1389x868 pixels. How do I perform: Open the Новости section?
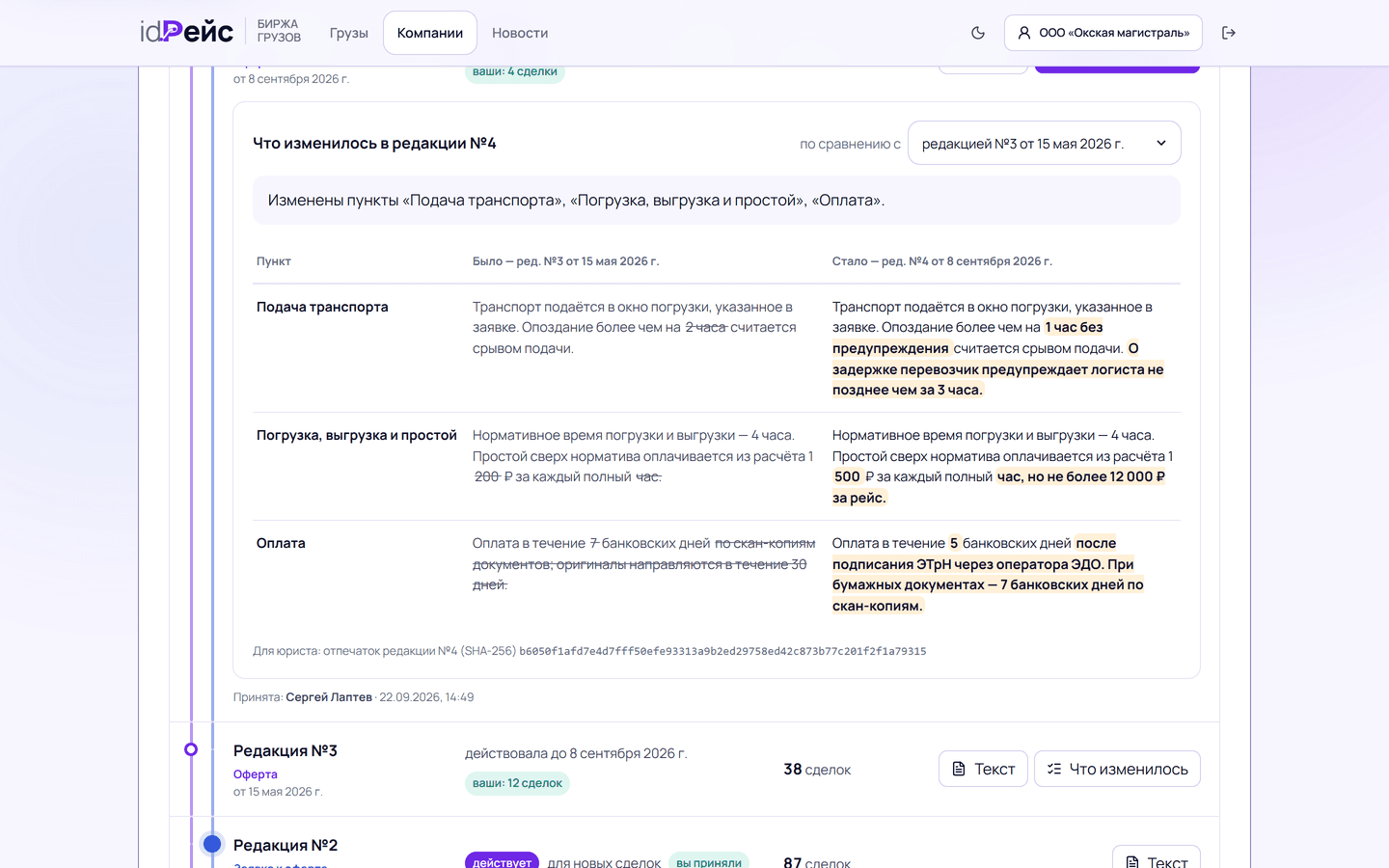coord(520,33)
